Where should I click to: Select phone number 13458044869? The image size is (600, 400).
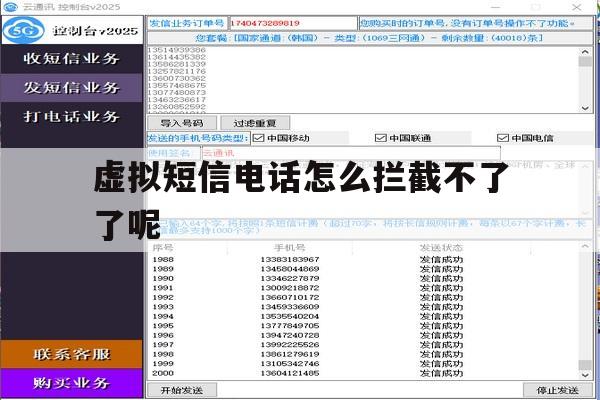pos(290,269)
